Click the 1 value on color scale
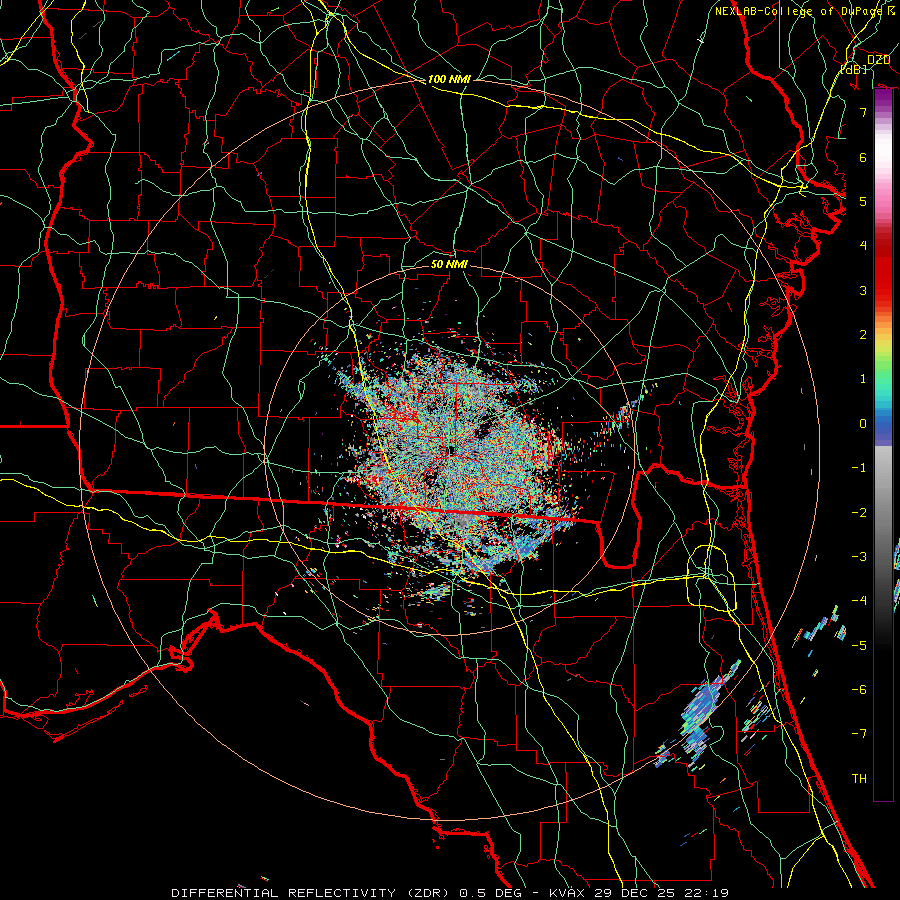This screenshot has height=900, width=900. pos(863,379)
